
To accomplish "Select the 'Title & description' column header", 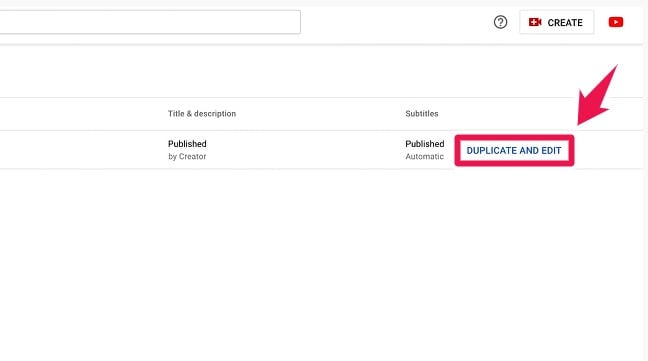I will point(202,114).
